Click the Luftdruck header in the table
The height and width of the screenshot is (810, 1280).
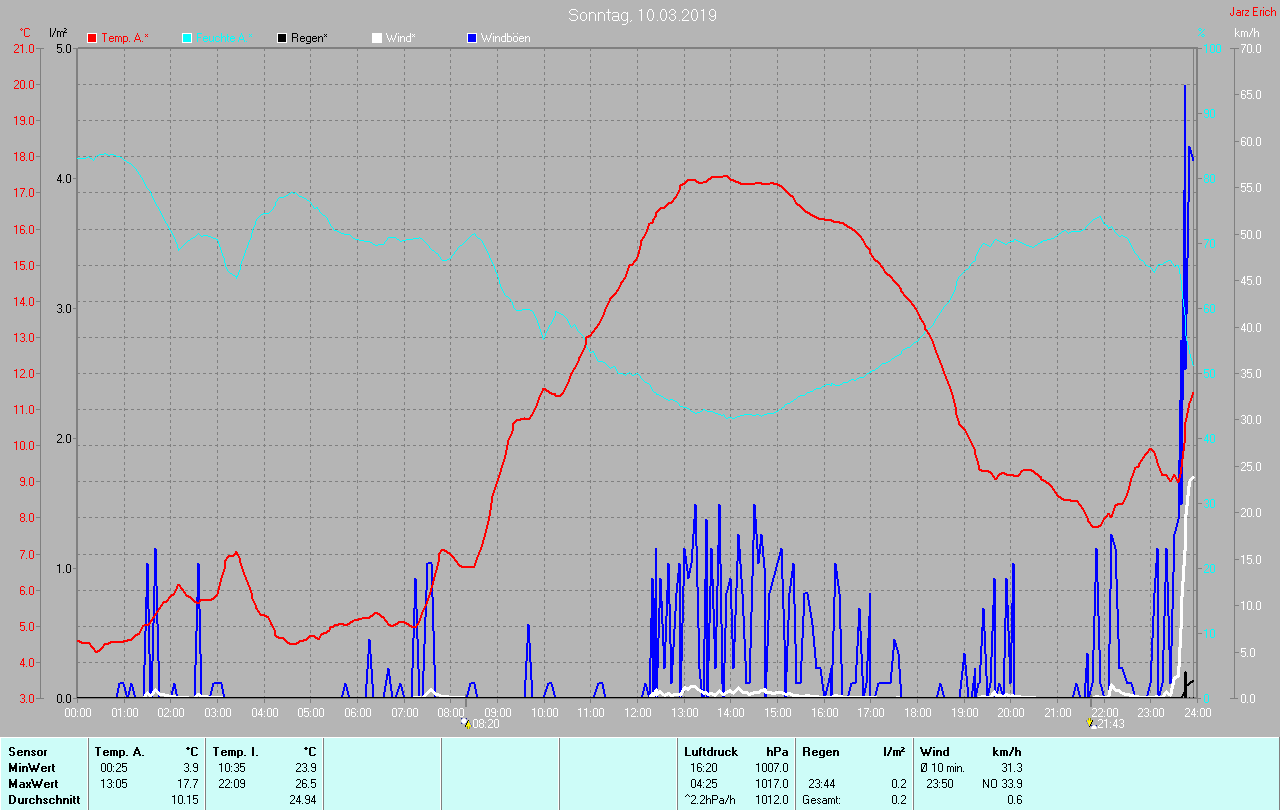pyautogui.click(x=710, y=752)
